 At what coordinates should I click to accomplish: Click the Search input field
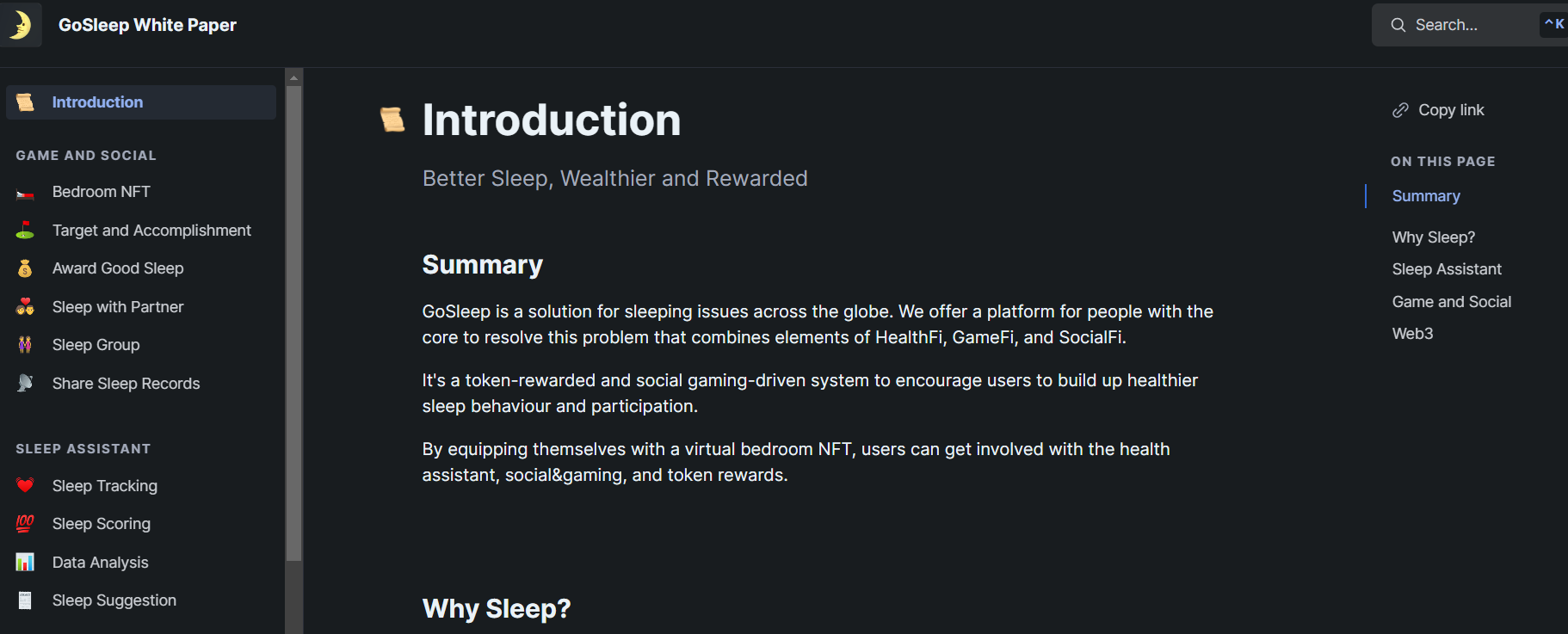pyautogui.click(x=1469, y=25)
